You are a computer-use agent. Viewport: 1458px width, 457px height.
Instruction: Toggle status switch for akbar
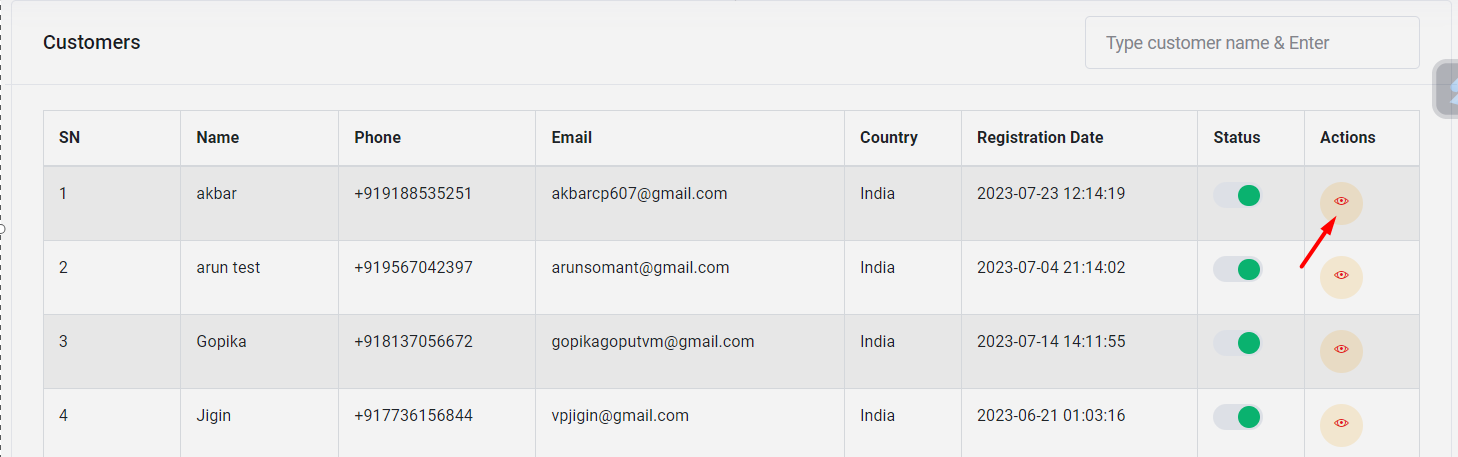click(1238, 195)
